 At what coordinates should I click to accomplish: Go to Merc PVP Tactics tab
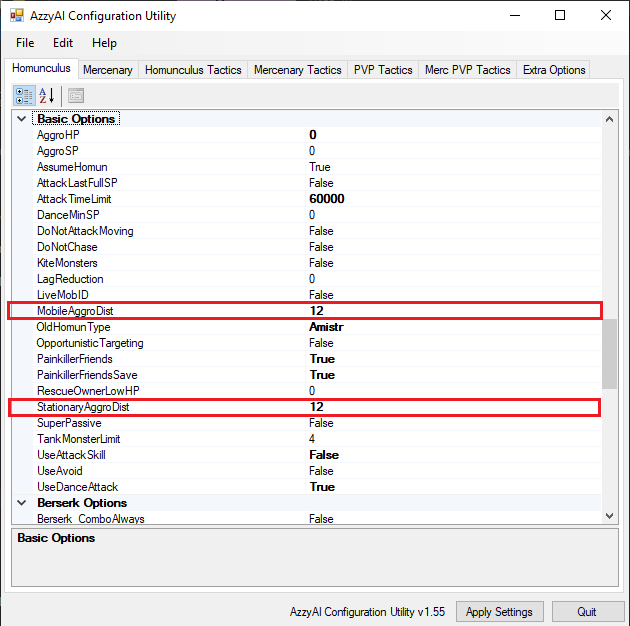click(467, 70)
